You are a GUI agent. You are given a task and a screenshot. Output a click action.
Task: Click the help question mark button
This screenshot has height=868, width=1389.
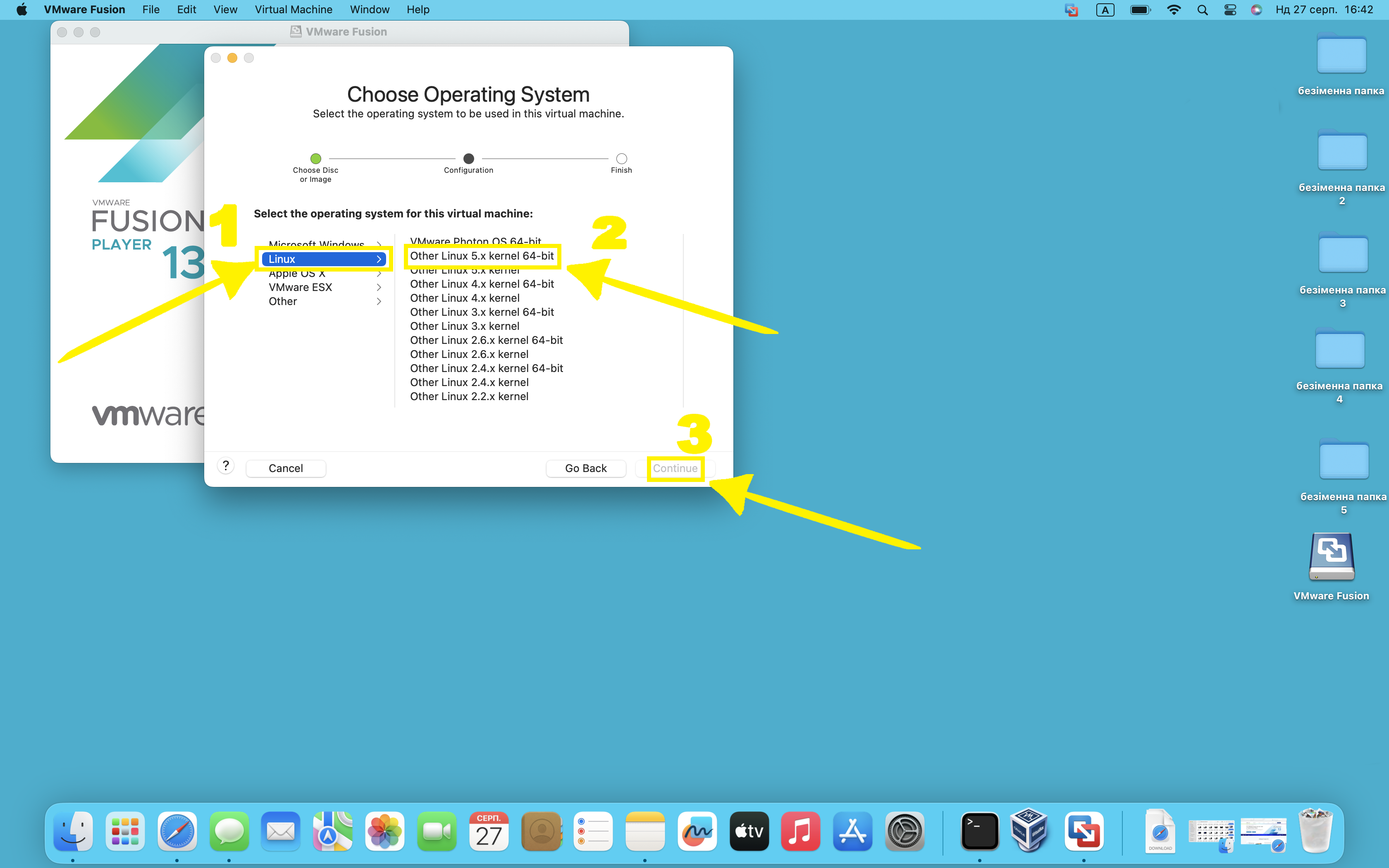tap(226, 465)
